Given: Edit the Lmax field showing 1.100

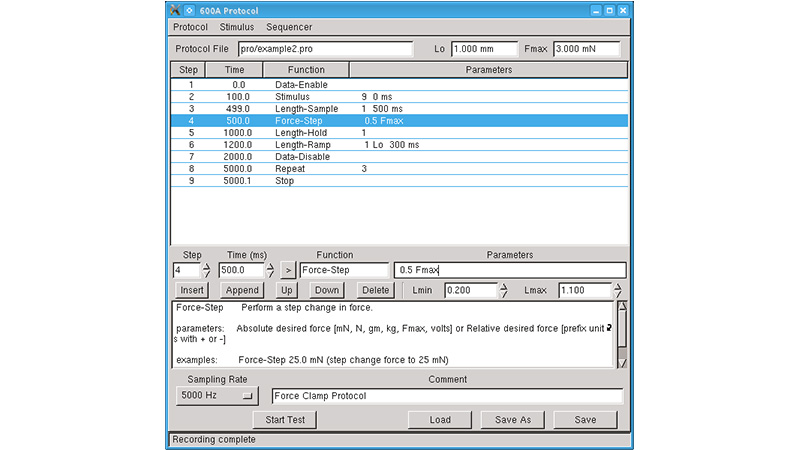Looking at the screenshot, I should click(585, 290).
